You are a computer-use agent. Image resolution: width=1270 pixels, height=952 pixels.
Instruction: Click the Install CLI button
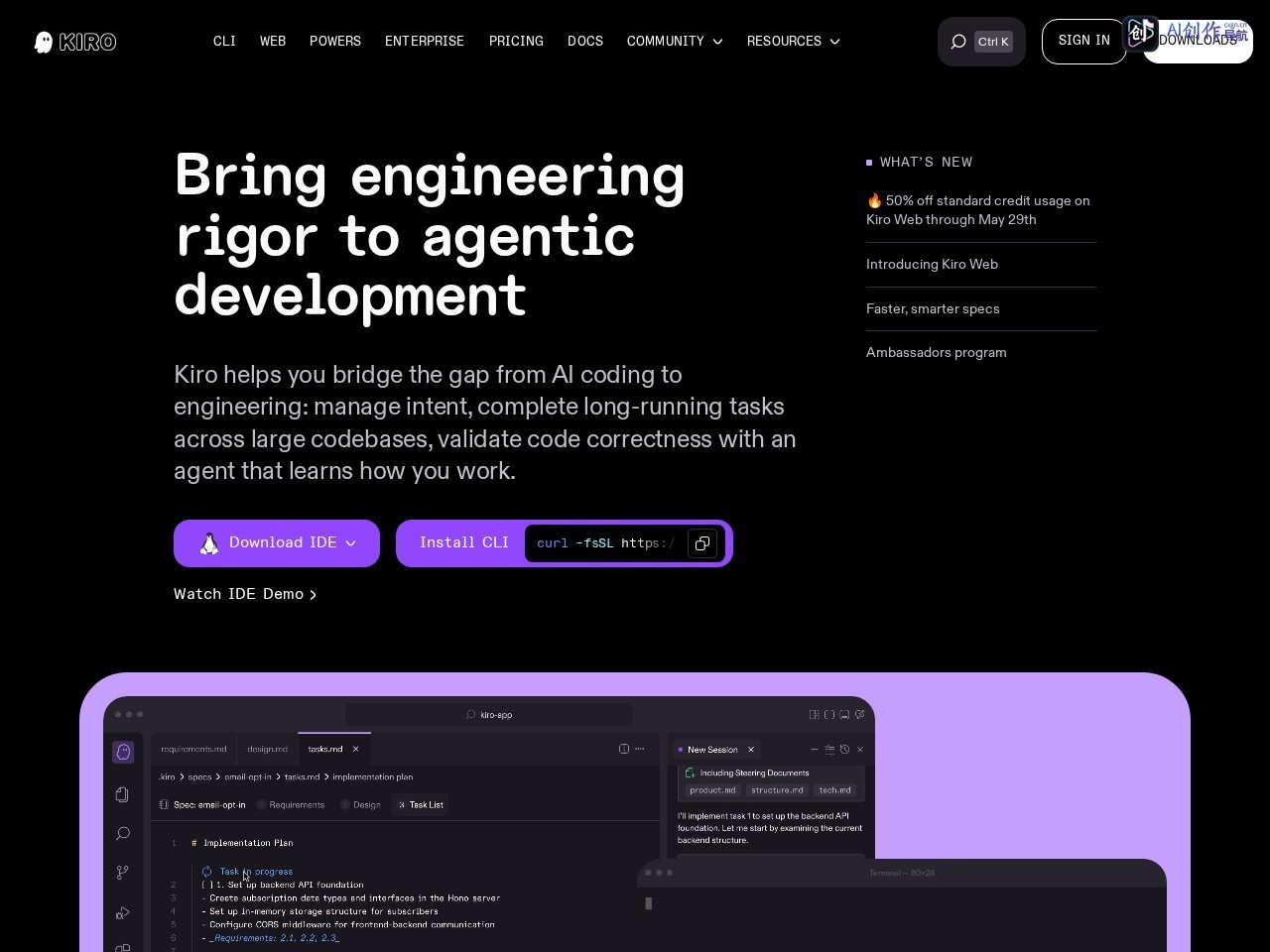(x=463, y=543)
